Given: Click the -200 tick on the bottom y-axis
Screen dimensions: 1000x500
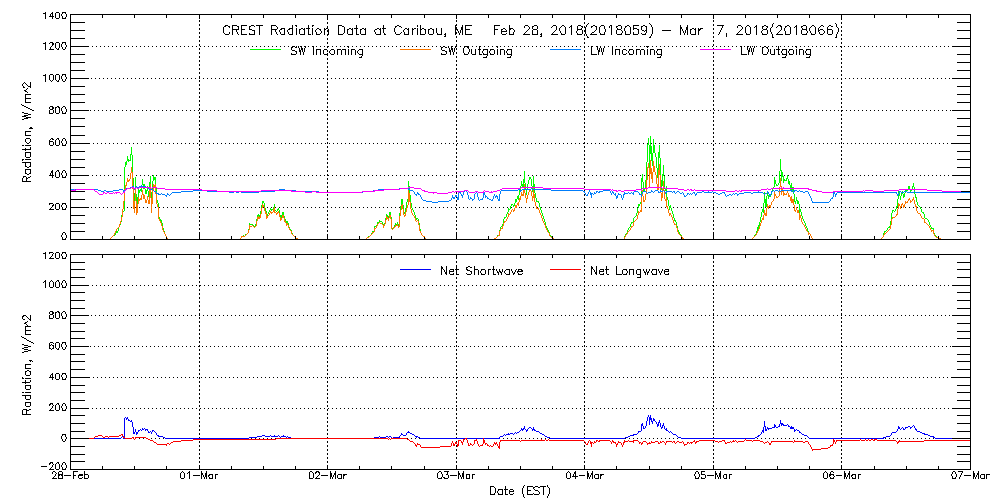Looking at the screenshot, I should tap(51, 466).
